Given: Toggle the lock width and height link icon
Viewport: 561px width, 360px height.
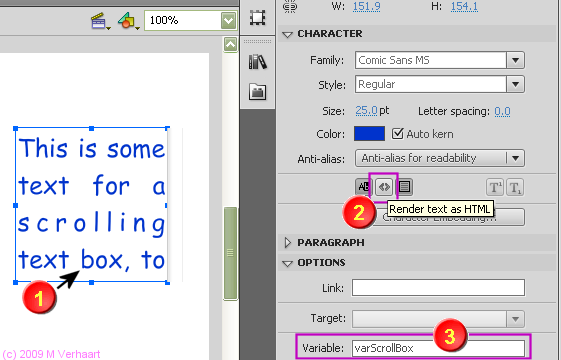Looking at the screenshot, I should pyautogui.click(x=289, y=6).
